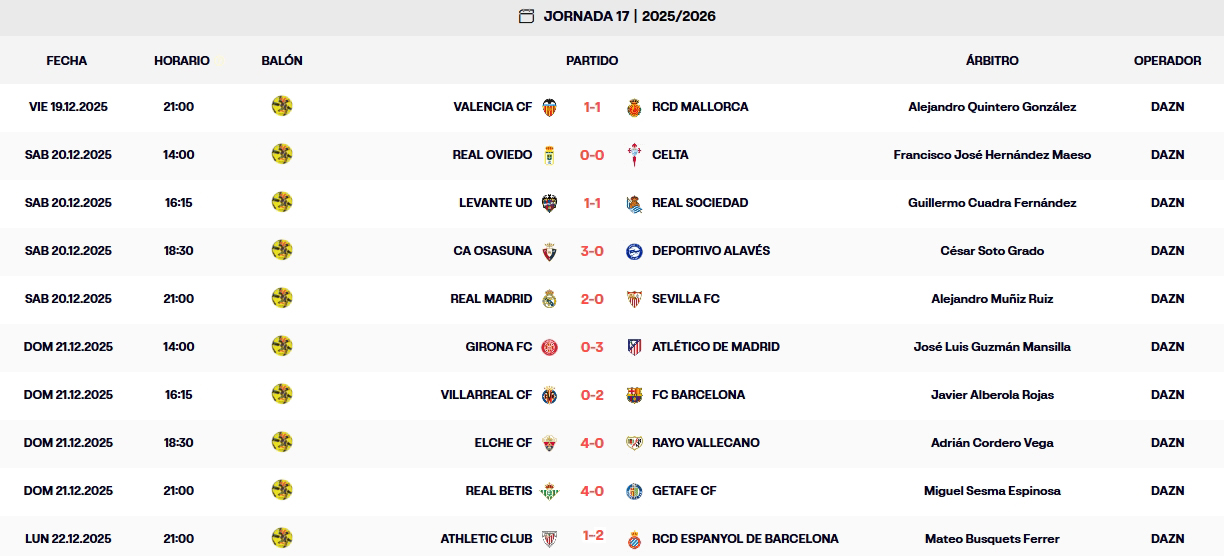Click the Real Betis crest
This screenshot has width=1224, height=556.
point(549,491)
